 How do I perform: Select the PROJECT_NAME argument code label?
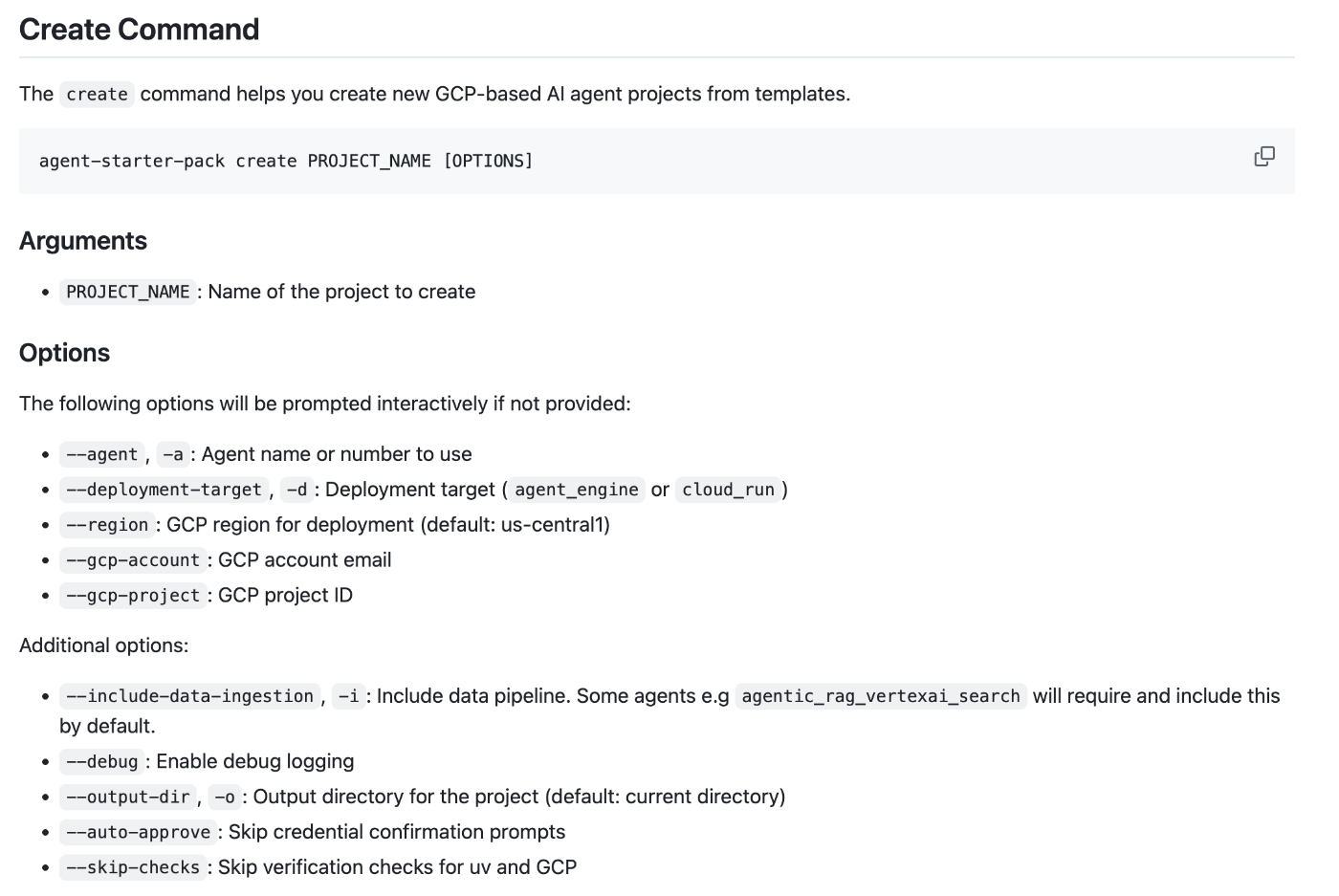point(128,292)
